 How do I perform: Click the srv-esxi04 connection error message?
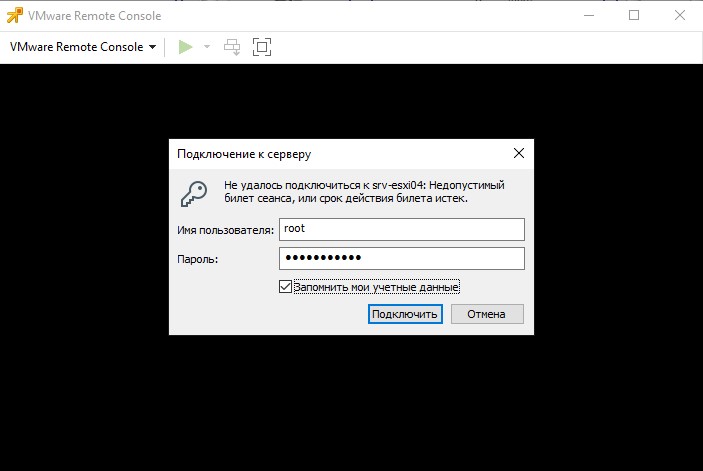click(364, 192)
